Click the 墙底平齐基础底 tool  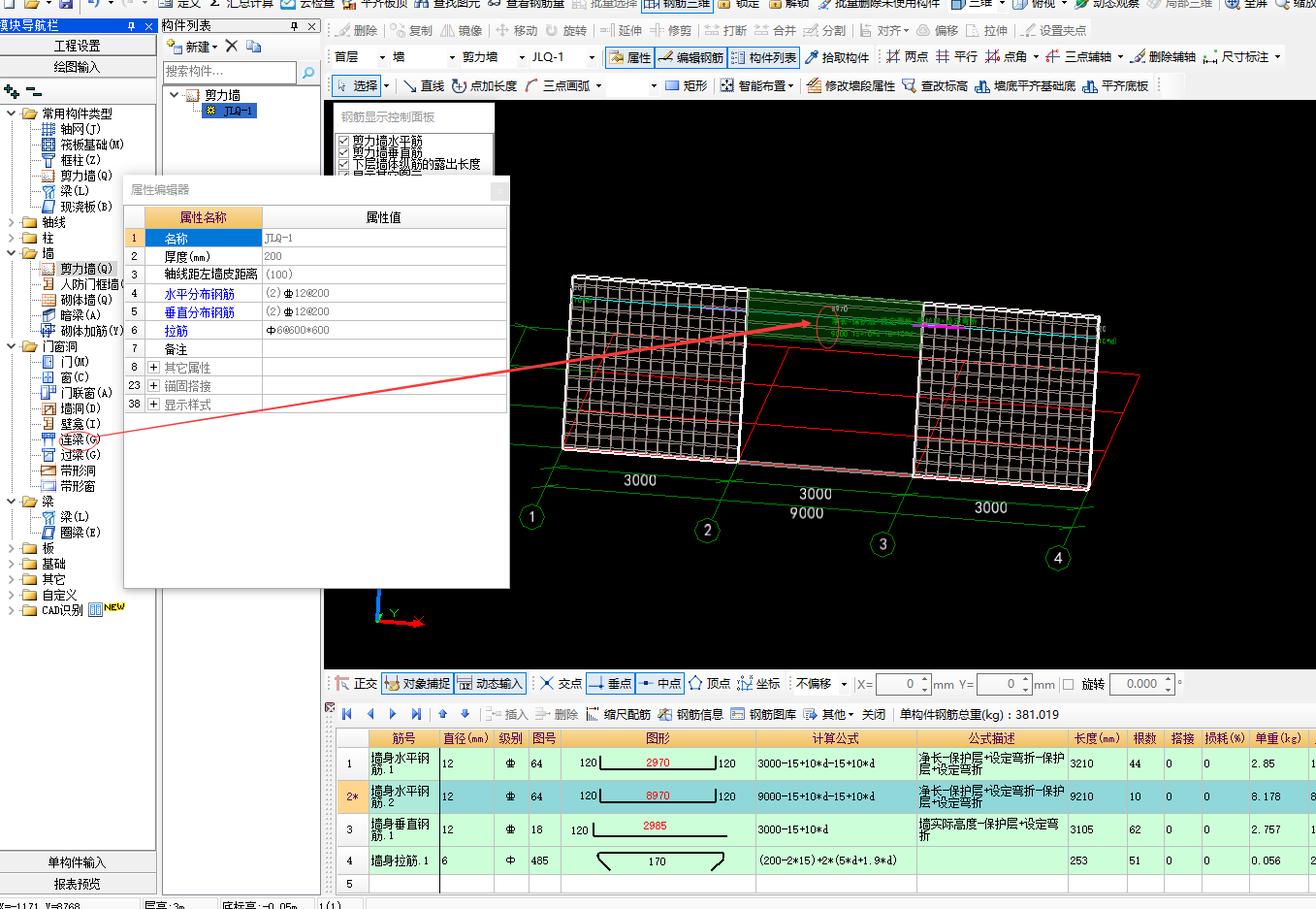click(x=1025, y=86)
